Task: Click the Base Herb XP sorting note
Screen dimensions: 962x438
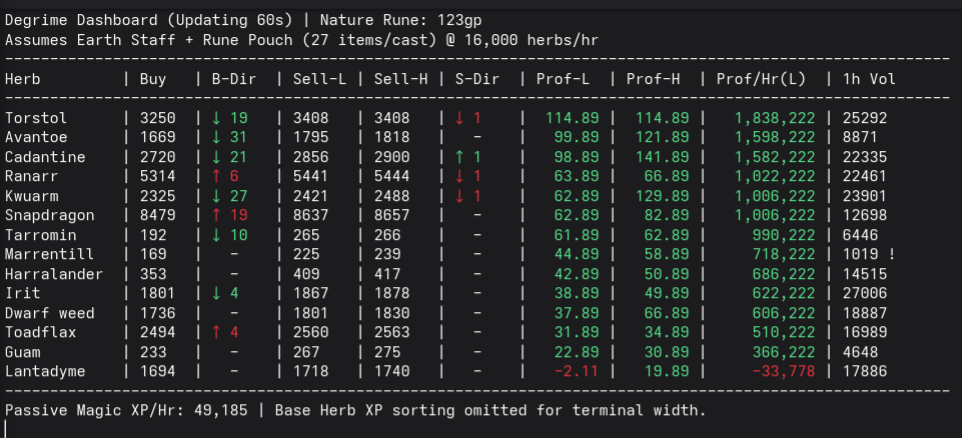Action: click(x=491, y=410)
